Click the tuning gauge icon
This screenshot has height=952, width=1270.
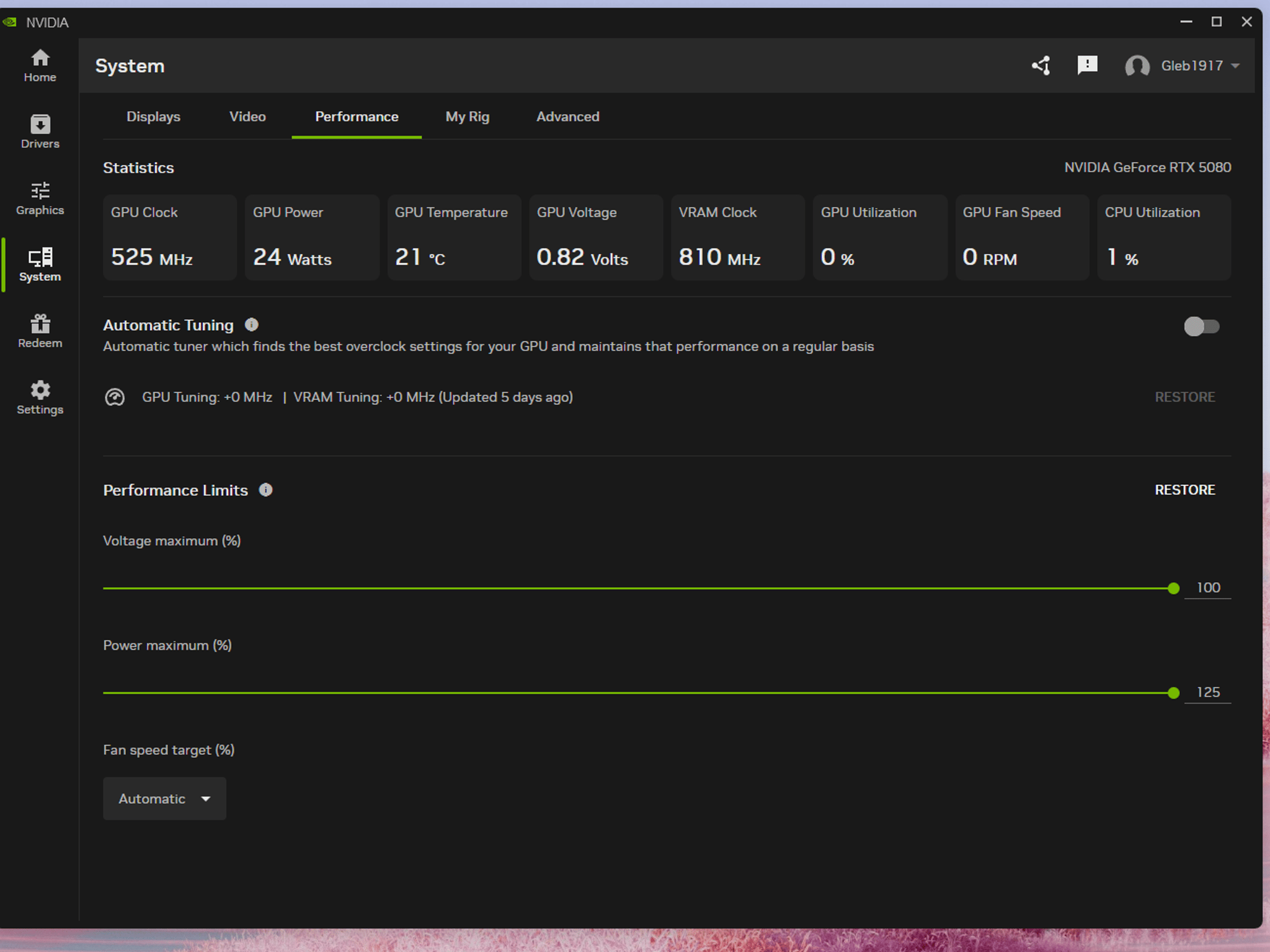point(115,397)
